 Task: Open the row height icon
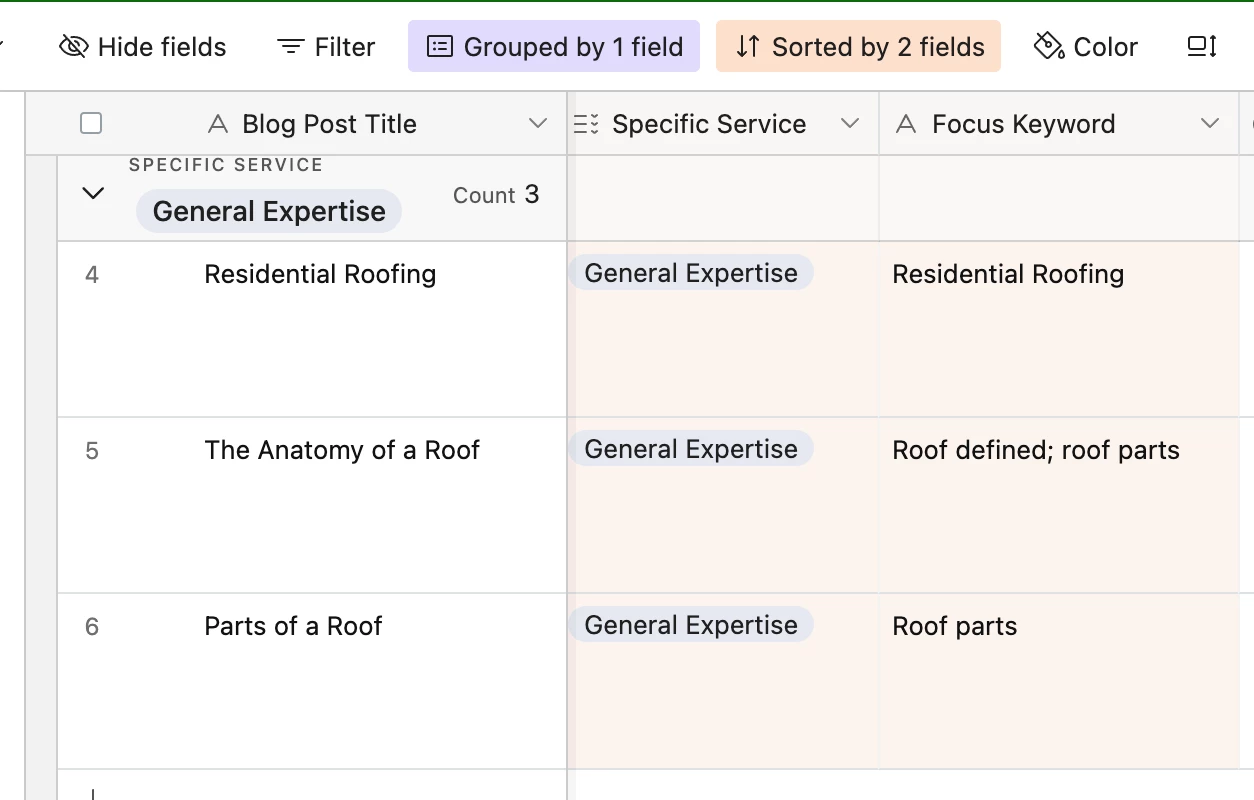[1201, 47]
